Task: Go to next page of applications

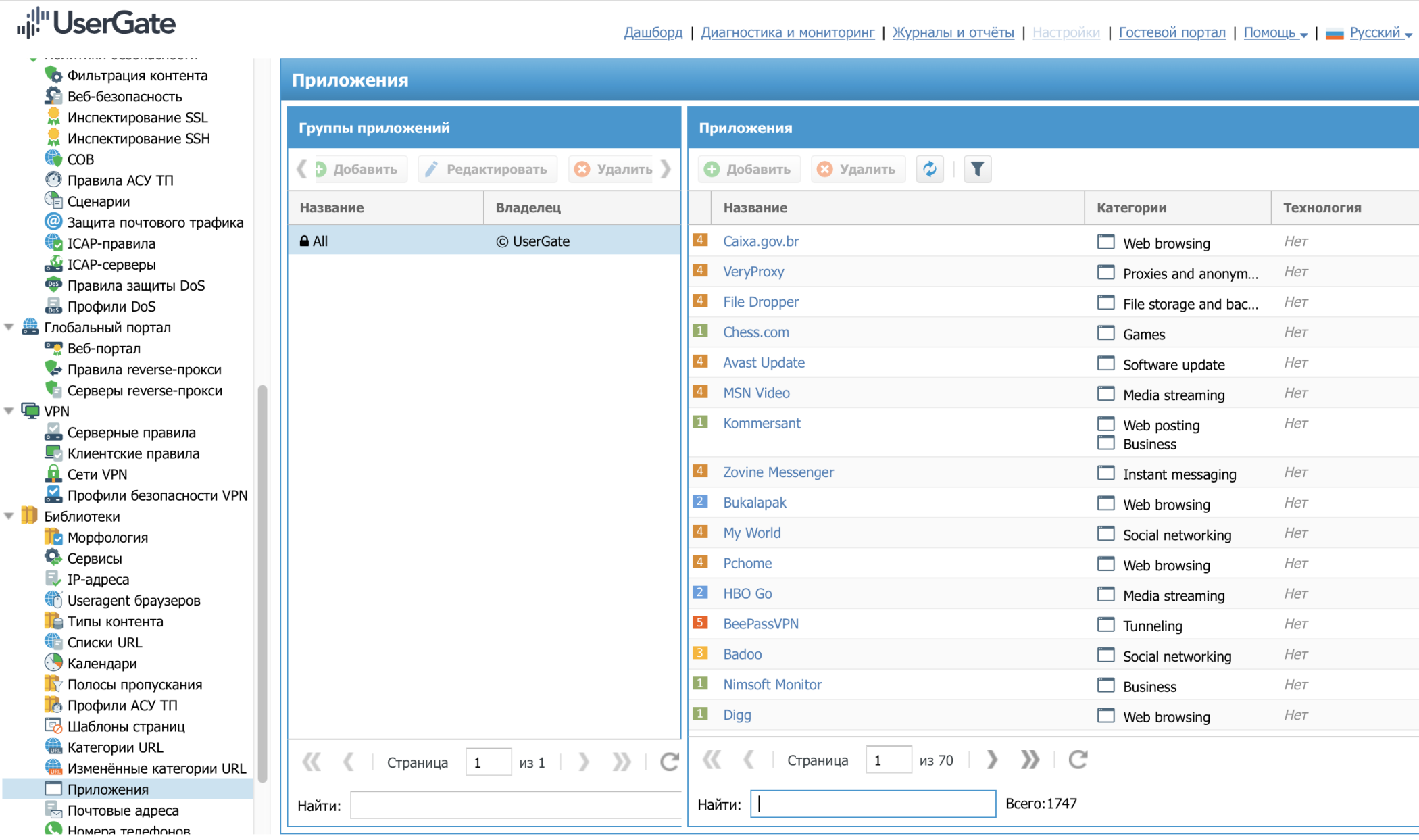Action: [x=991, y=760]
